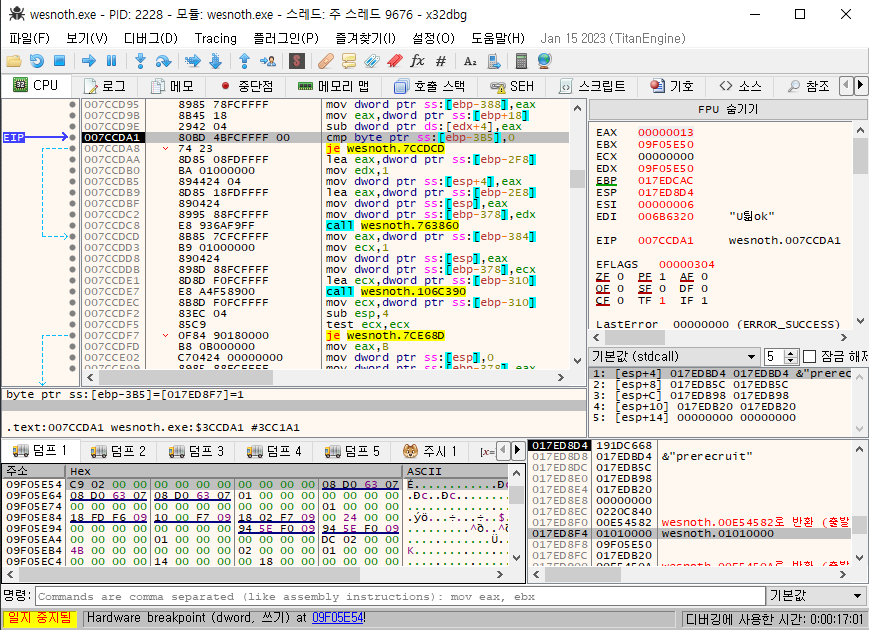Click the argument count spinner

pos(791,356)
